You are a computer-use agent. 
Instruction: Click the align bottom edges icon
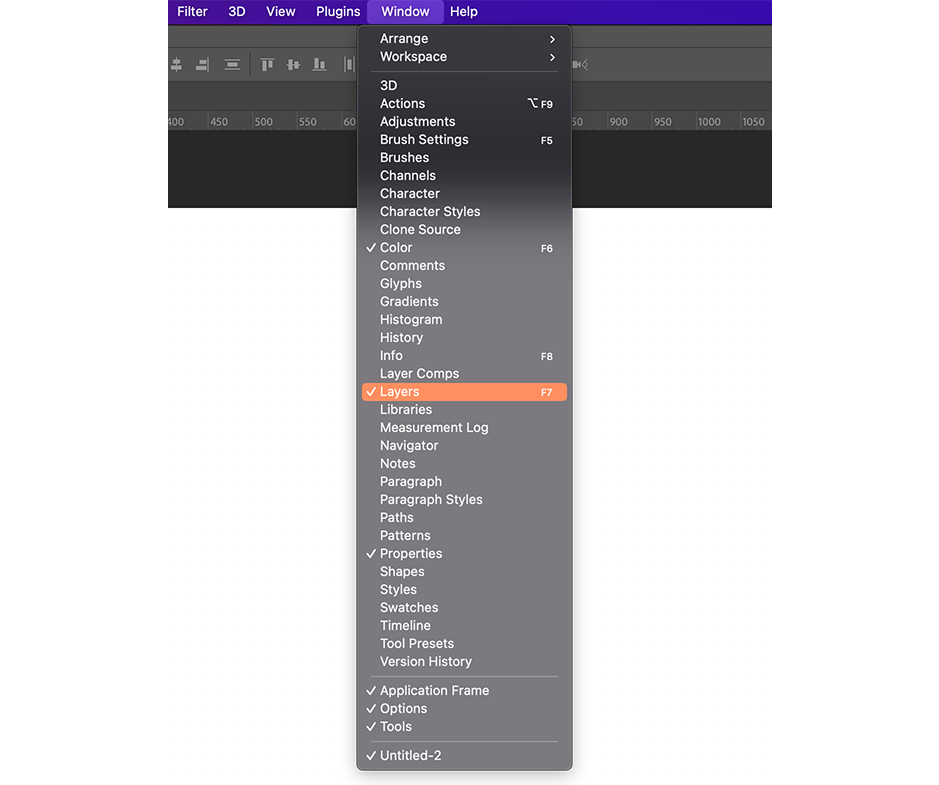click(320, 65)
